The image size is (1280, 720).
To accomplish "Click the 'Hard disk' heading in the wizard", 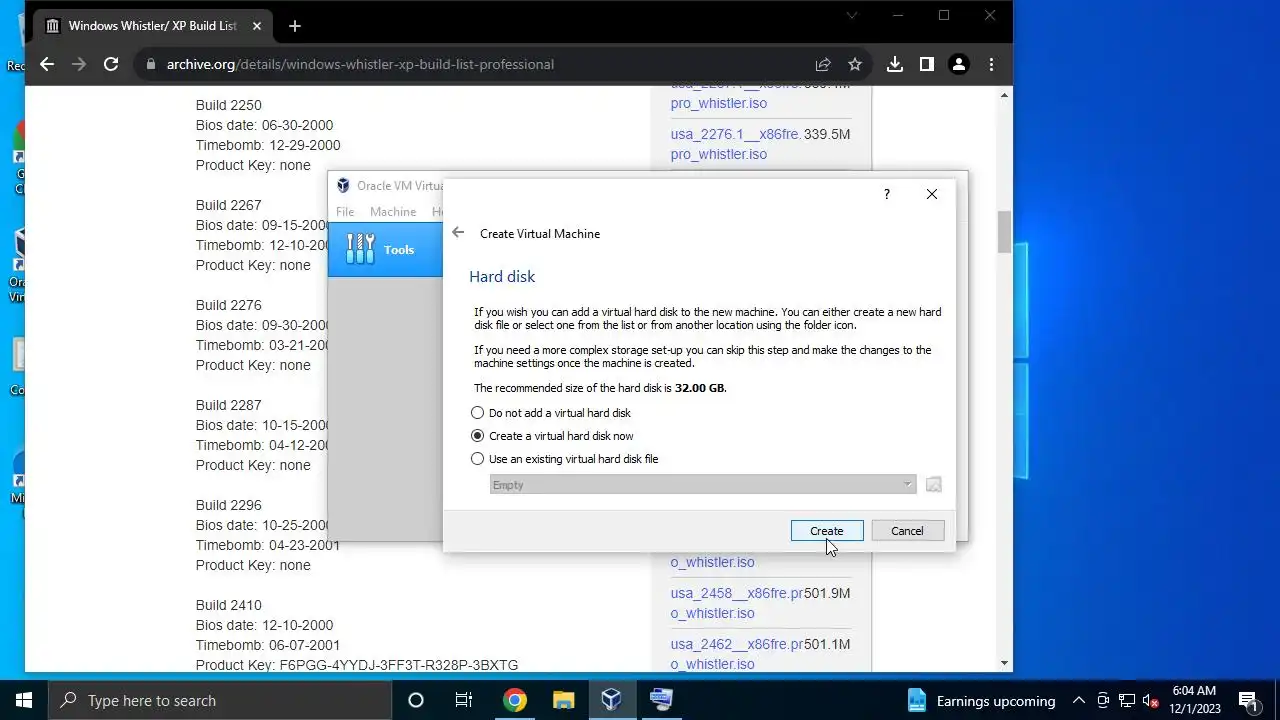I will click(502, 276).
